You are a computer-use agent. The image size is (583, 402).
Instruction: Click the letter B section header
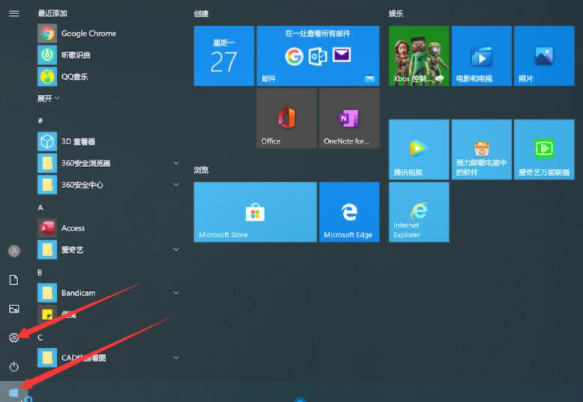pos(40,273)
